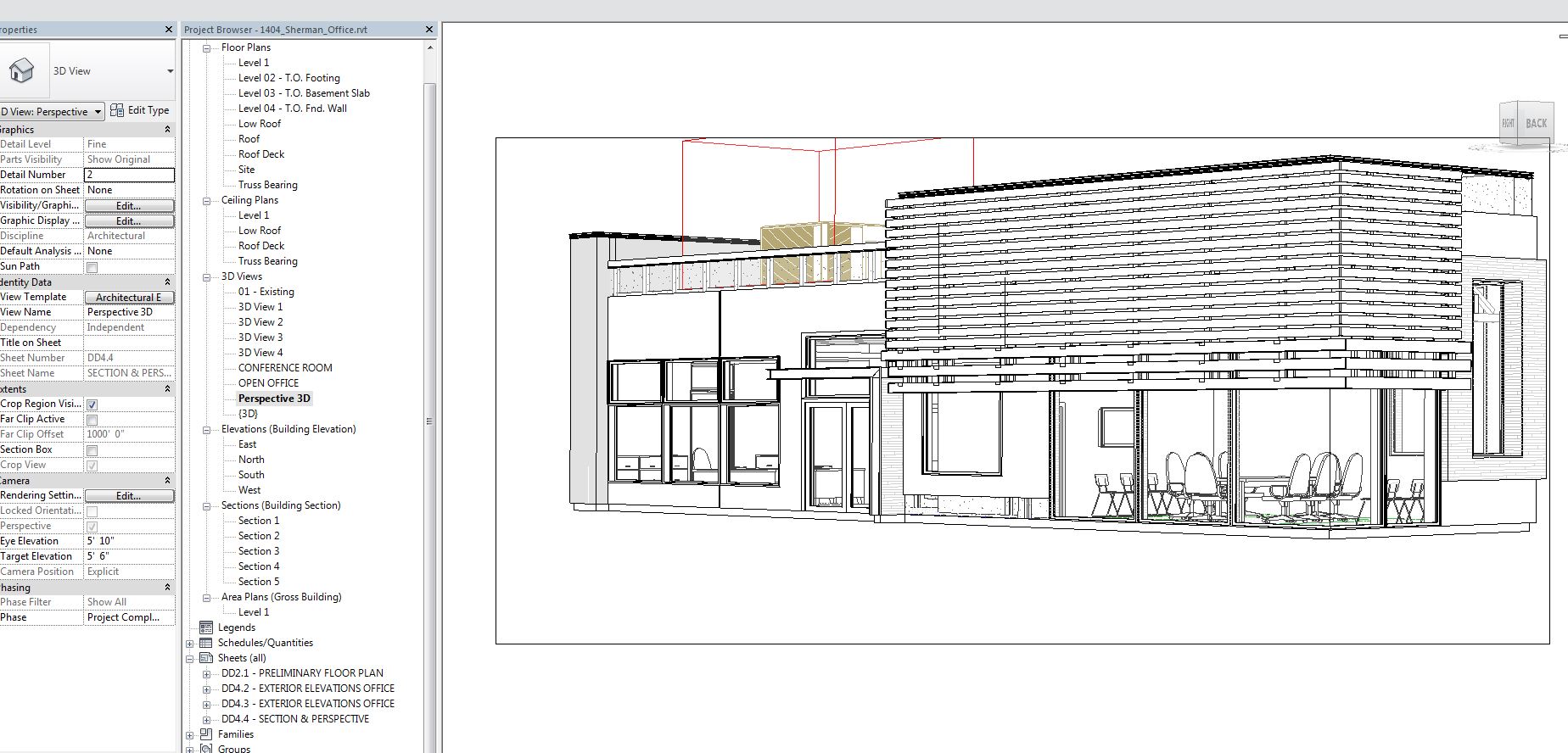Select the Site floor plan

(x=246, y=170)
